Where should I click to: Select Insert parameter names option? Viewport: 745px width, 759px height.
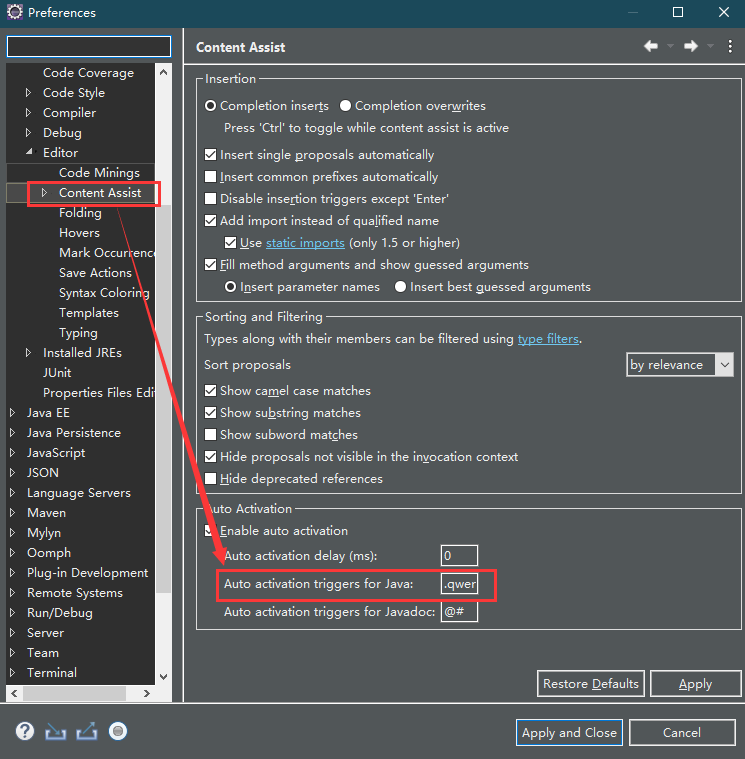(x=230, y=287)
